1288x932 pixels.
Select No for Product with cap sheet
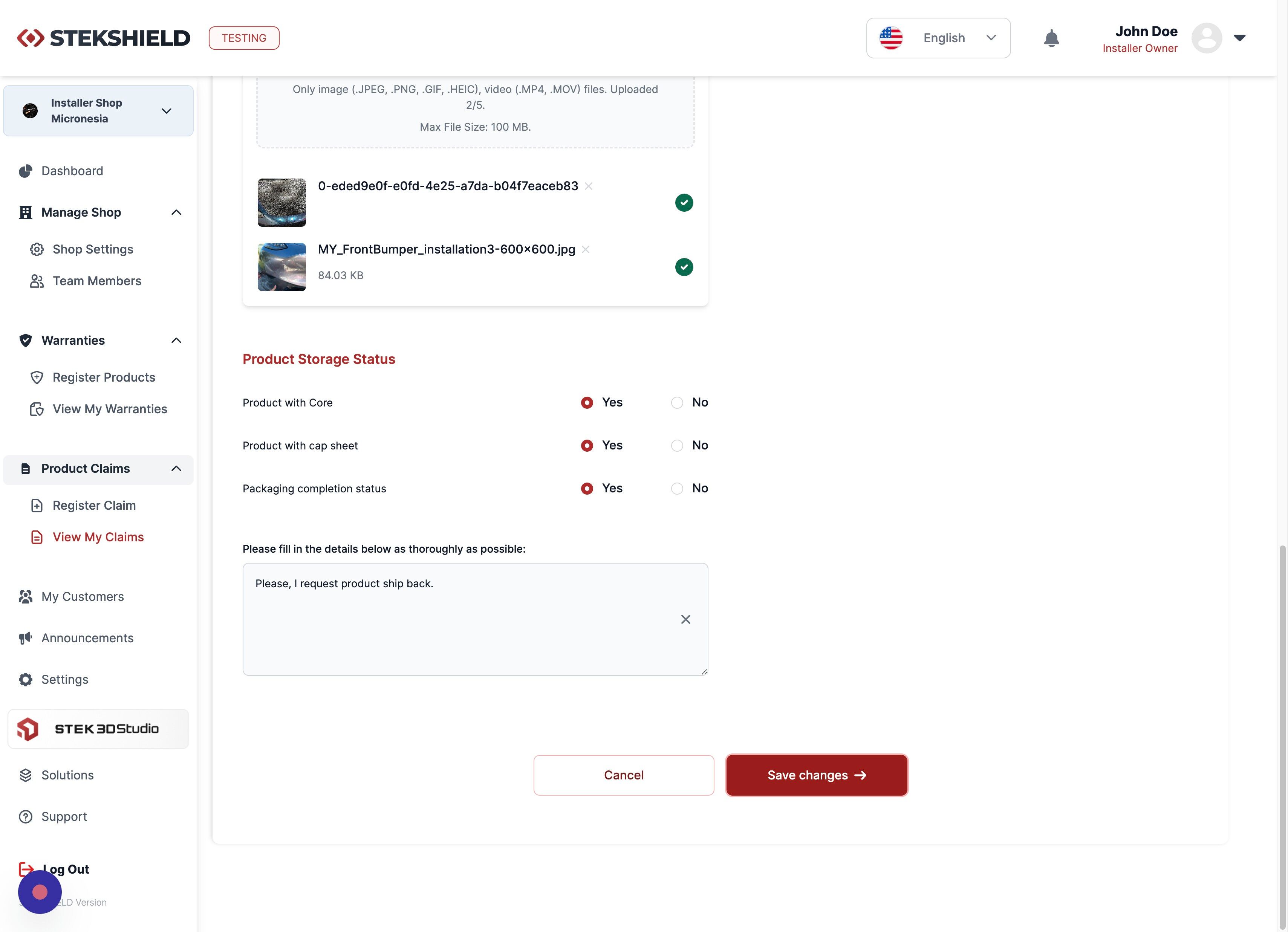point(677,446)
